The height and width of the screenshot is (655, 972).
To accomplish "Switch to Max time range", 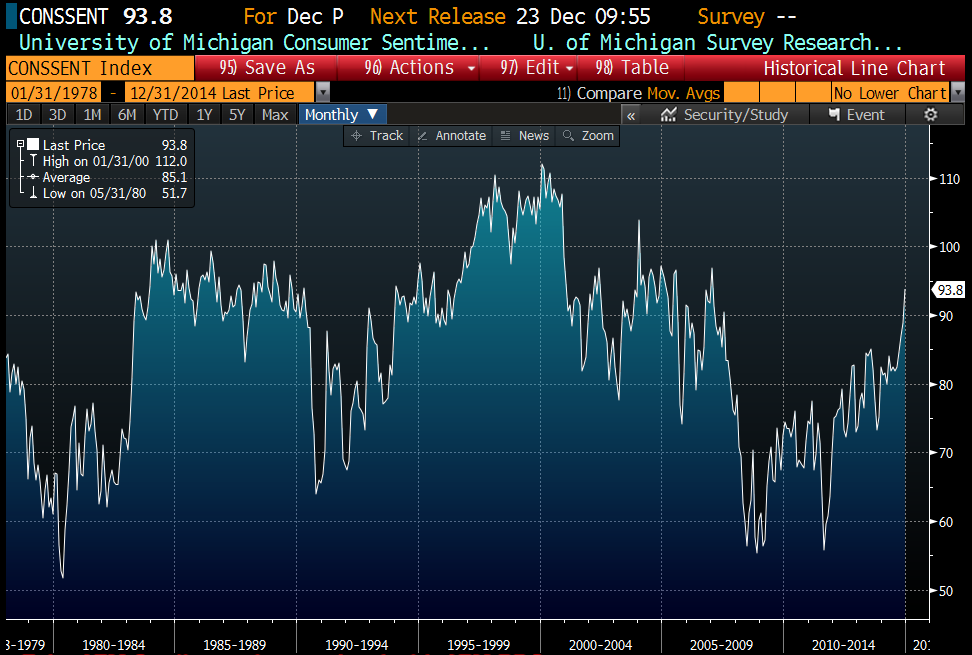I will coord(274,114).
